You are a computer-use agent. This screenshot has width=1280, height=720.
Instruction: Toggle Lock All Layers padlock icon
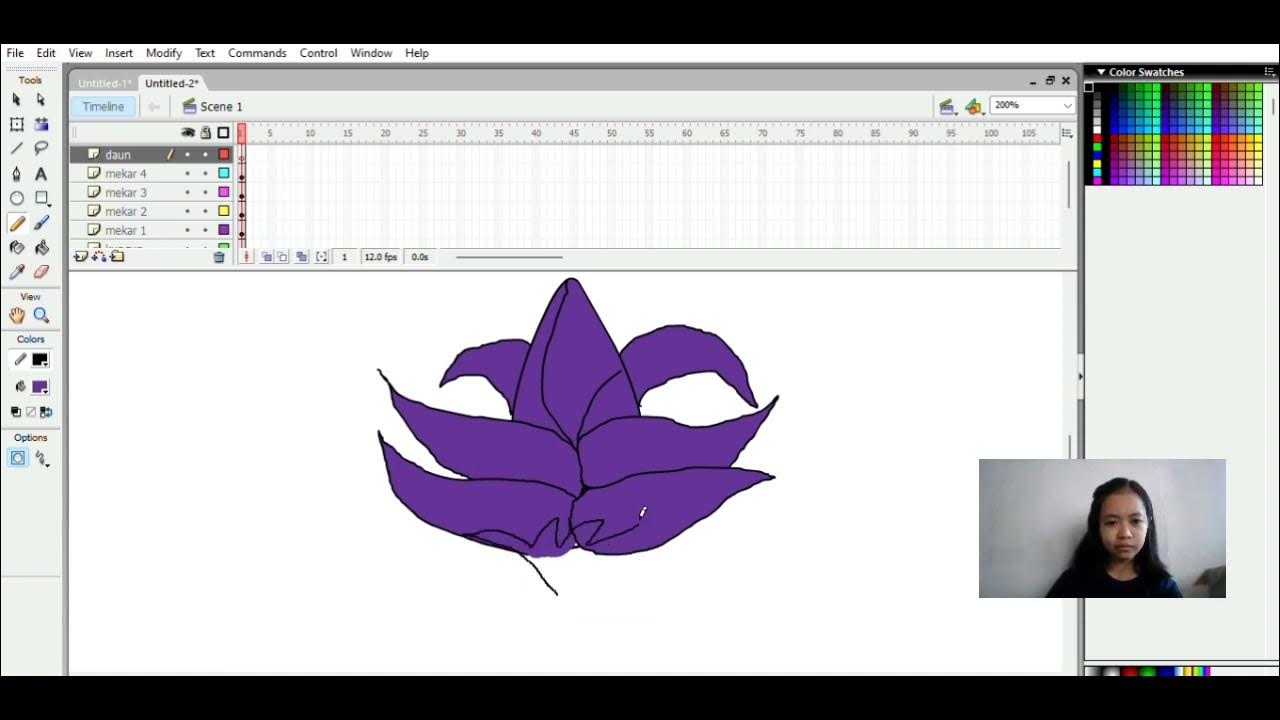coord(205,133)
